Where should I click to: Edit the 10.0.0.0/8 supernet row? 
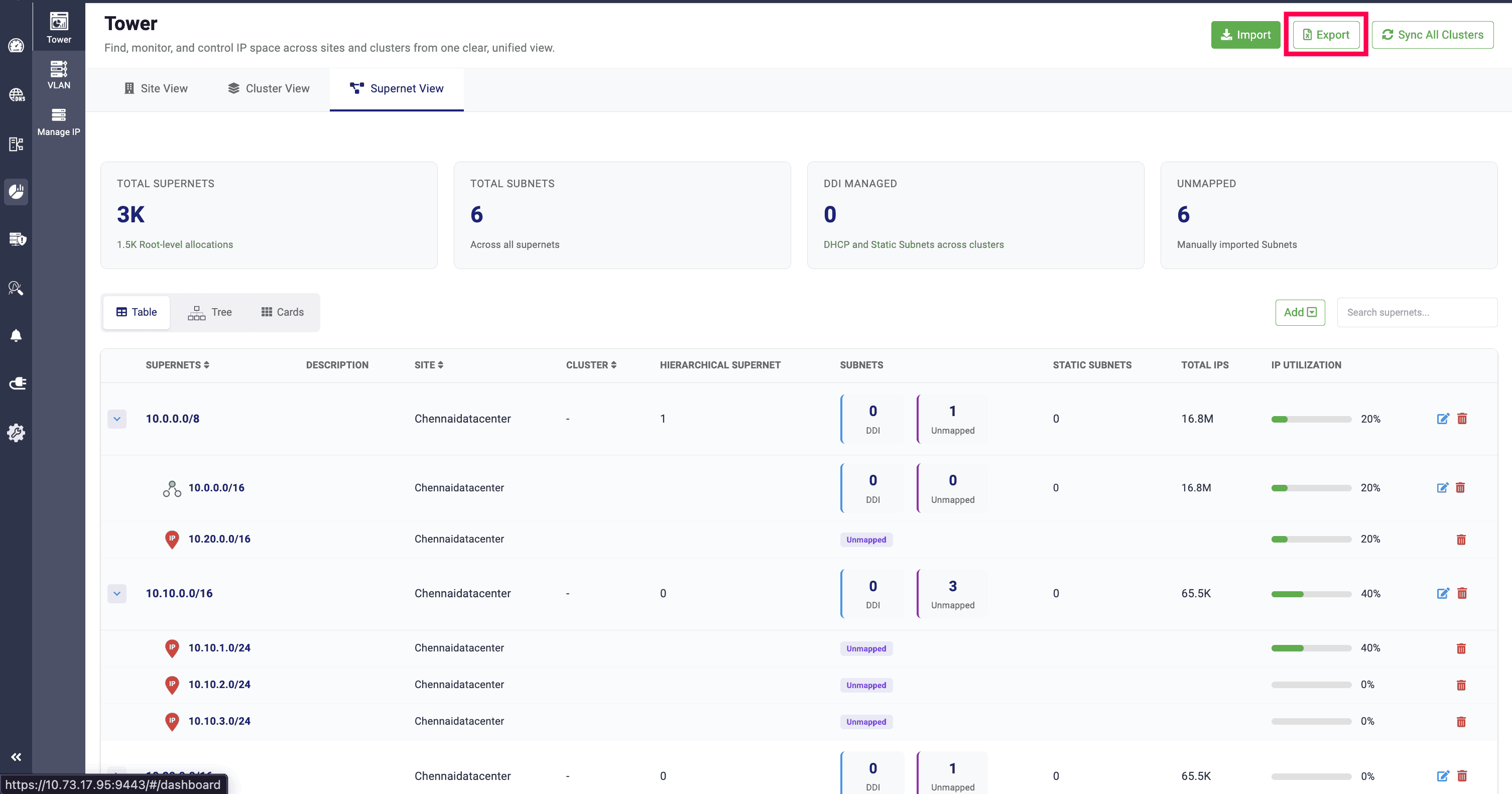1442,419
